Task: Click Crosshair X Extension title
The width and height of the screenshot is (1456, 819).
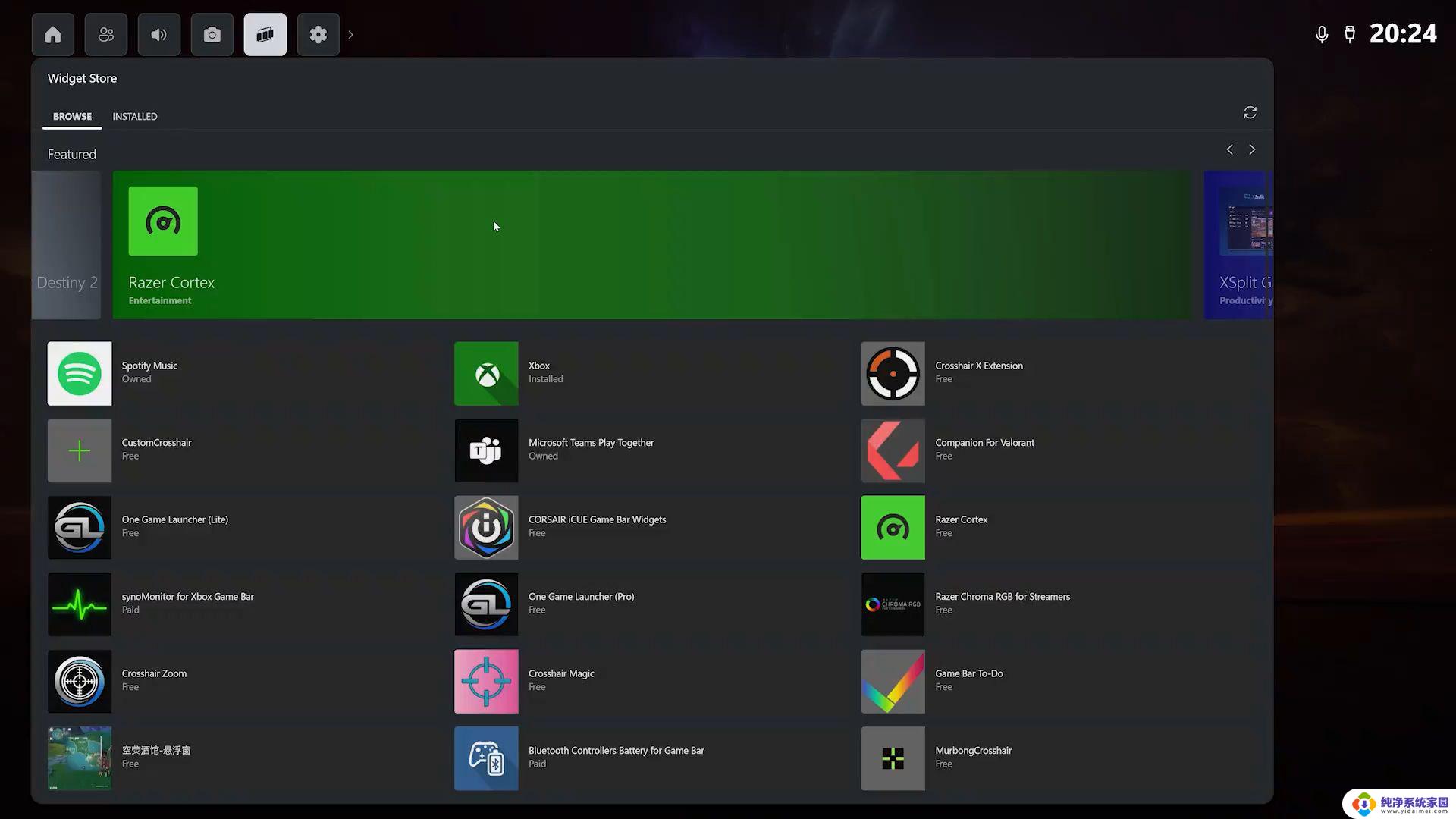Action: pyautogui.click(x=979, y=366)
